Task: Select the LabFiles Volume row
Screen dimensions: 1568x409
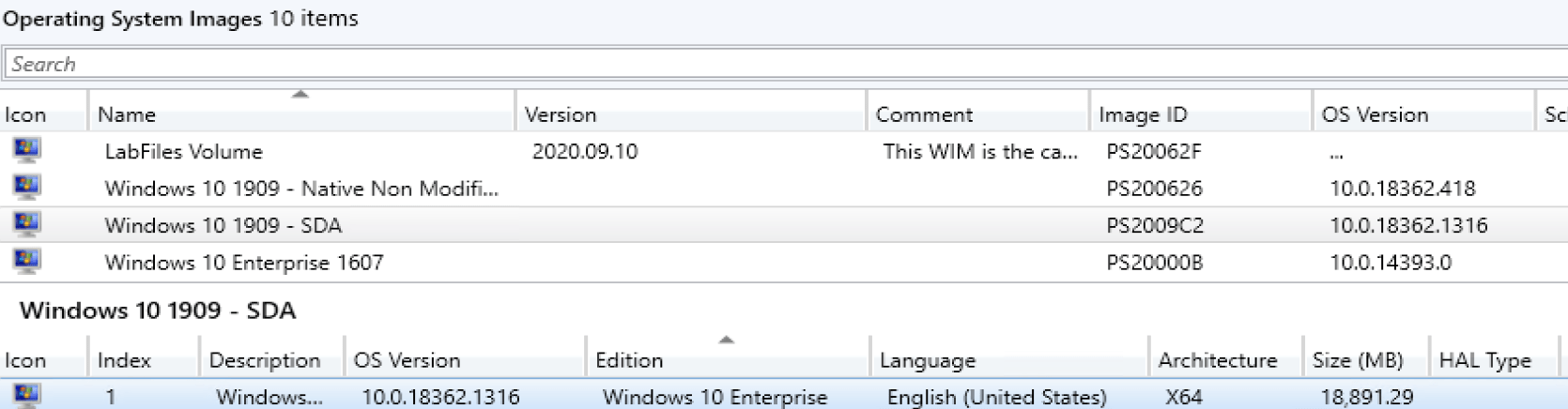Action: pyautogui.click(x=184, y=151)
